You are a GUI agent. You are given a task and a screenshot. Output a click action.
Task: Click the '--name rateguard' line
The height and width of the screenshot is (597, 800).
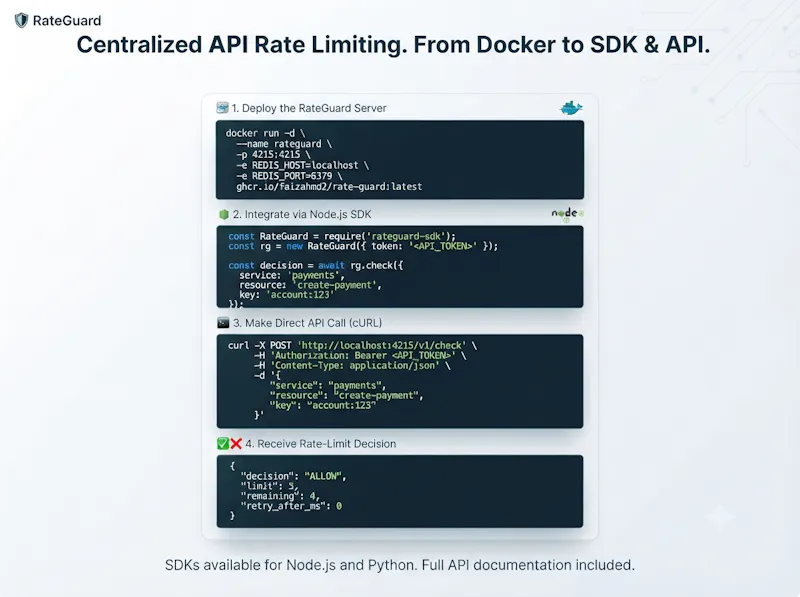tap(284, 144)
